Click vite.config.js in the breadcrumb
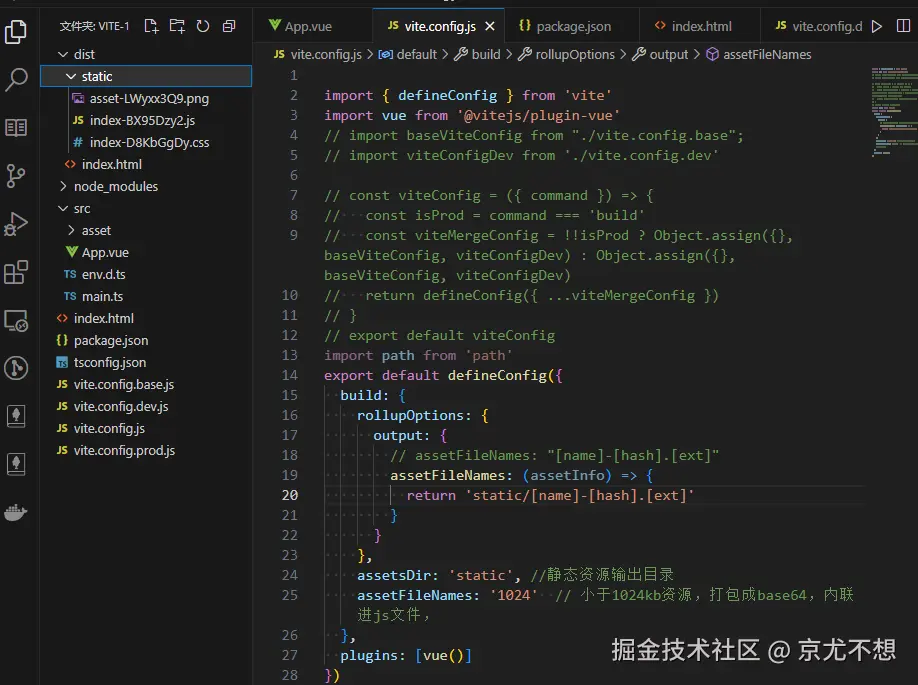This screenshot has height=685, width=918. click(x=318, y=54)
